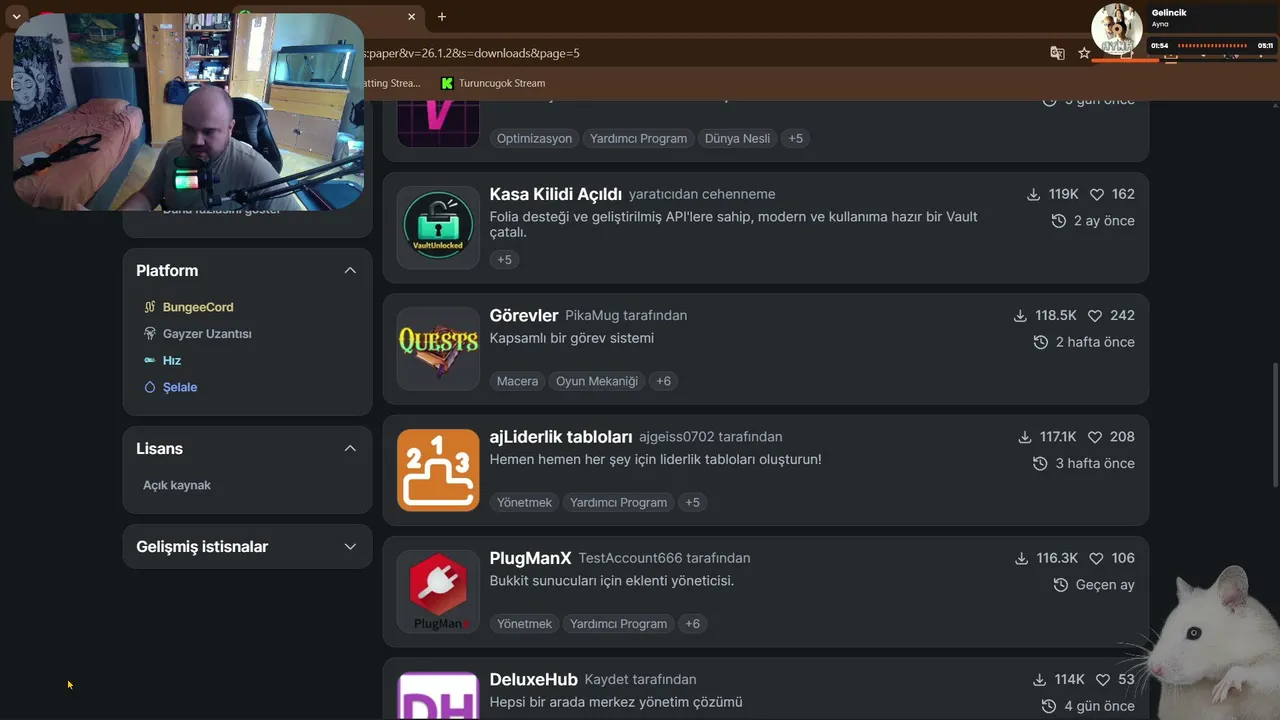Click the heart icon on PlugManX
The image size is (1280, 720).
1096,558
